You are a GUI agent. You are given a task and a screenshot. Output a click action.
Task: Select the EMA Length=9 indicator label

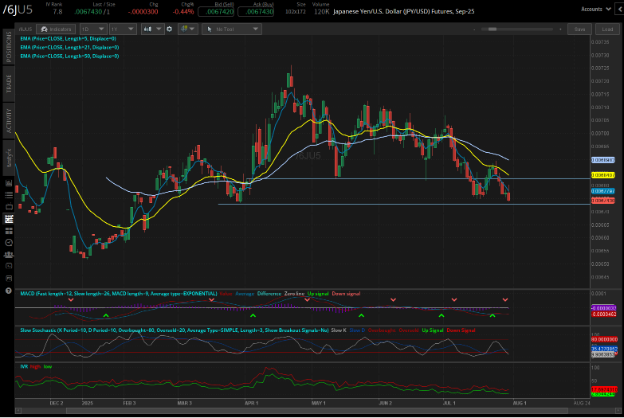tap(68, 39)
